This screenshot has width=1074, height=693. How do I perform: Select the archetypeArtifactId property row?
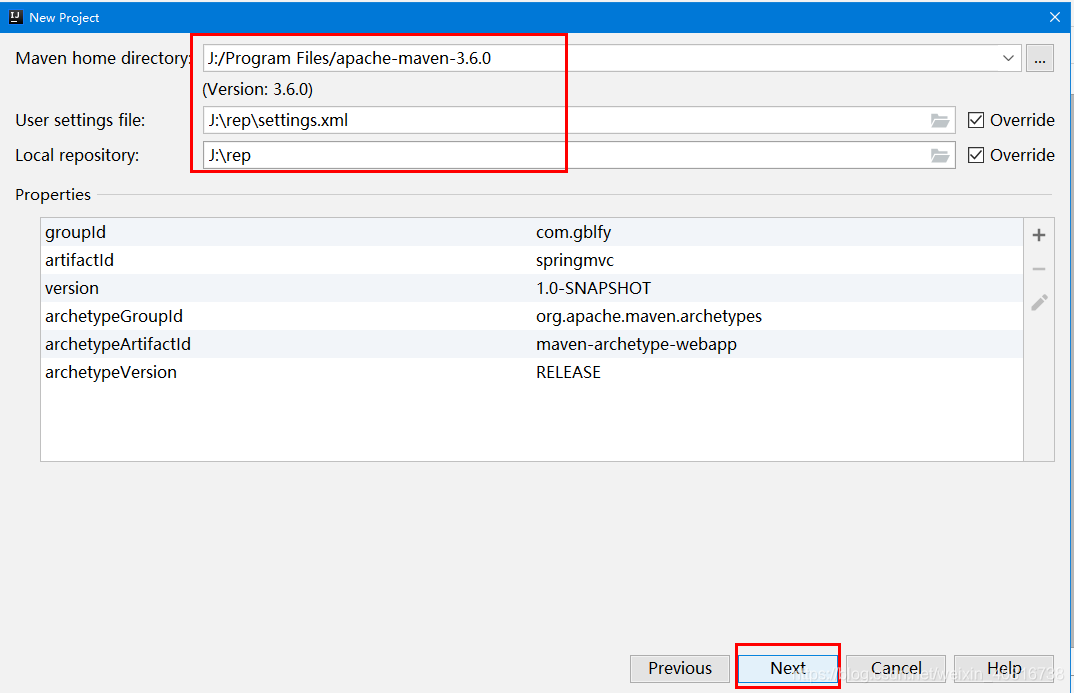(x=532, y=344)
